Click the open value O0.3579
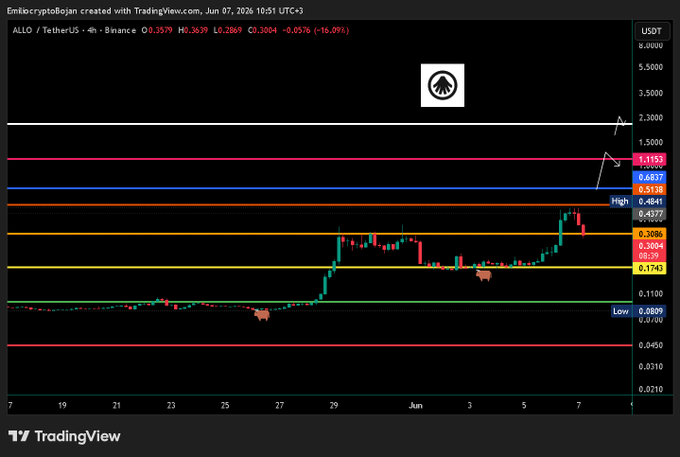 tap(157, 30)
